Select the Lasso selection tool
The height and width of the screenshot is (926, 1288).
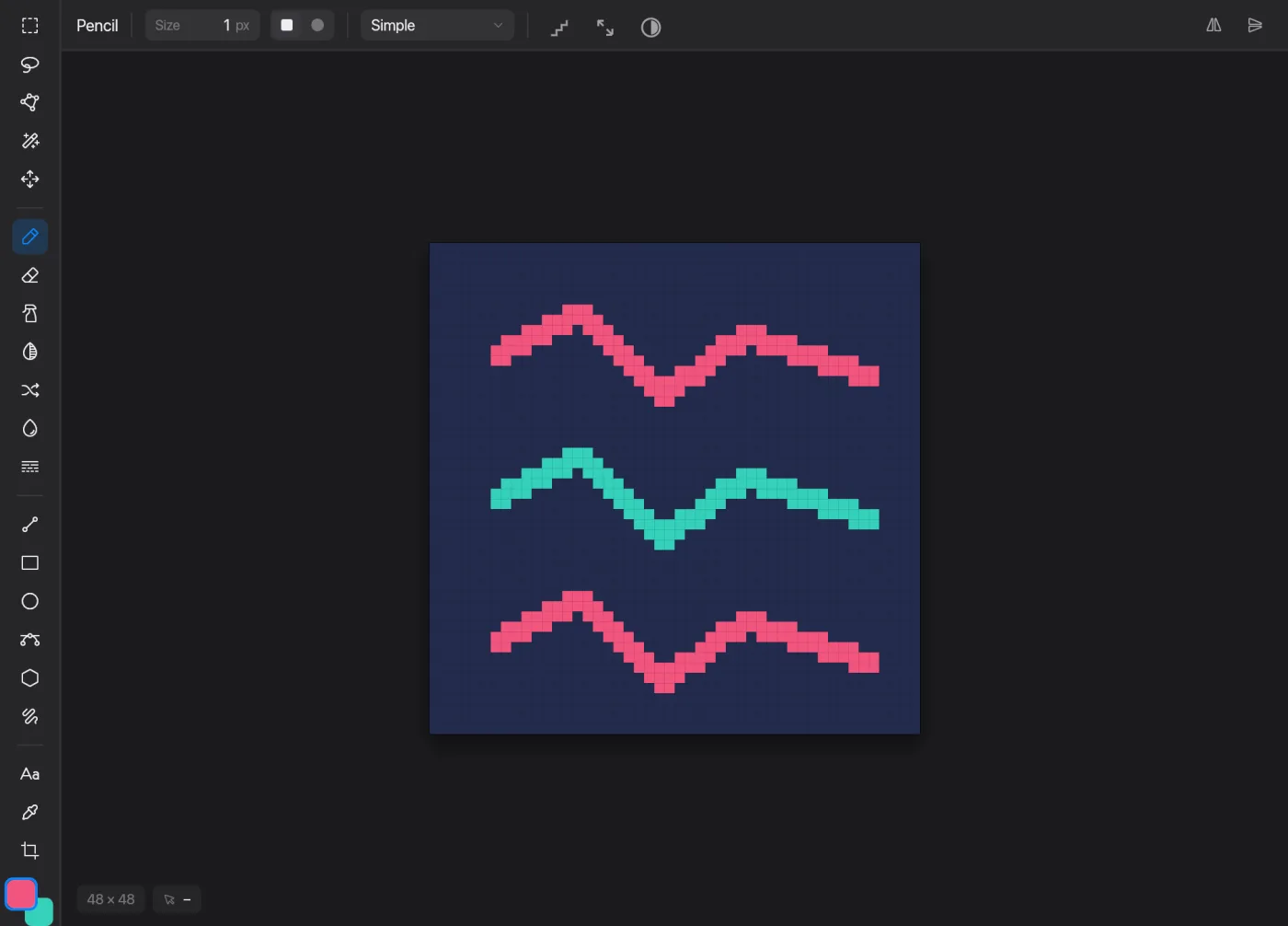pos(29,64)
